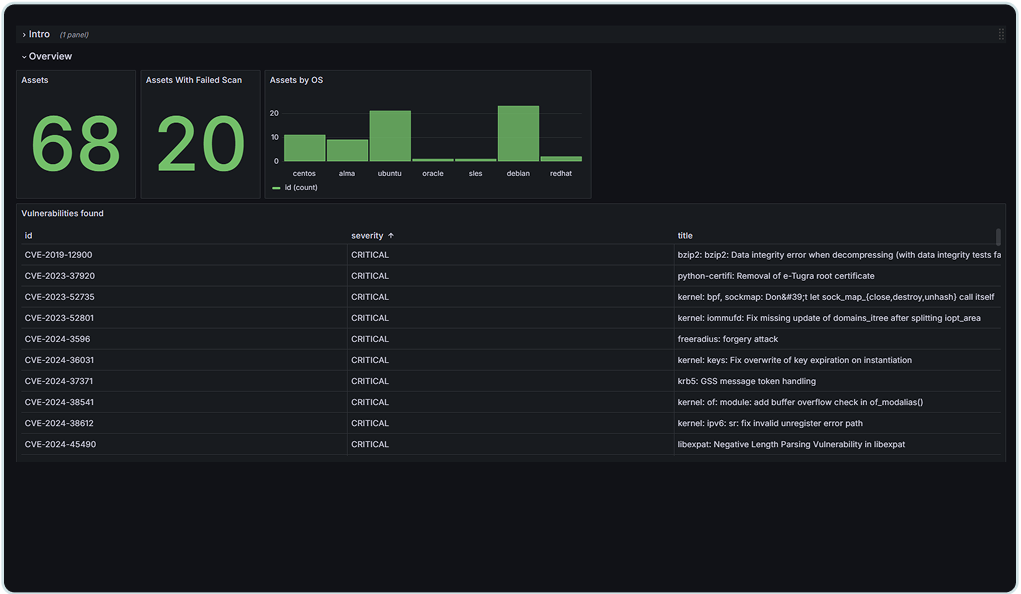The image size is (1021, 594).
Task: Open the Assets by OS panel title
Action: (296, 80)
